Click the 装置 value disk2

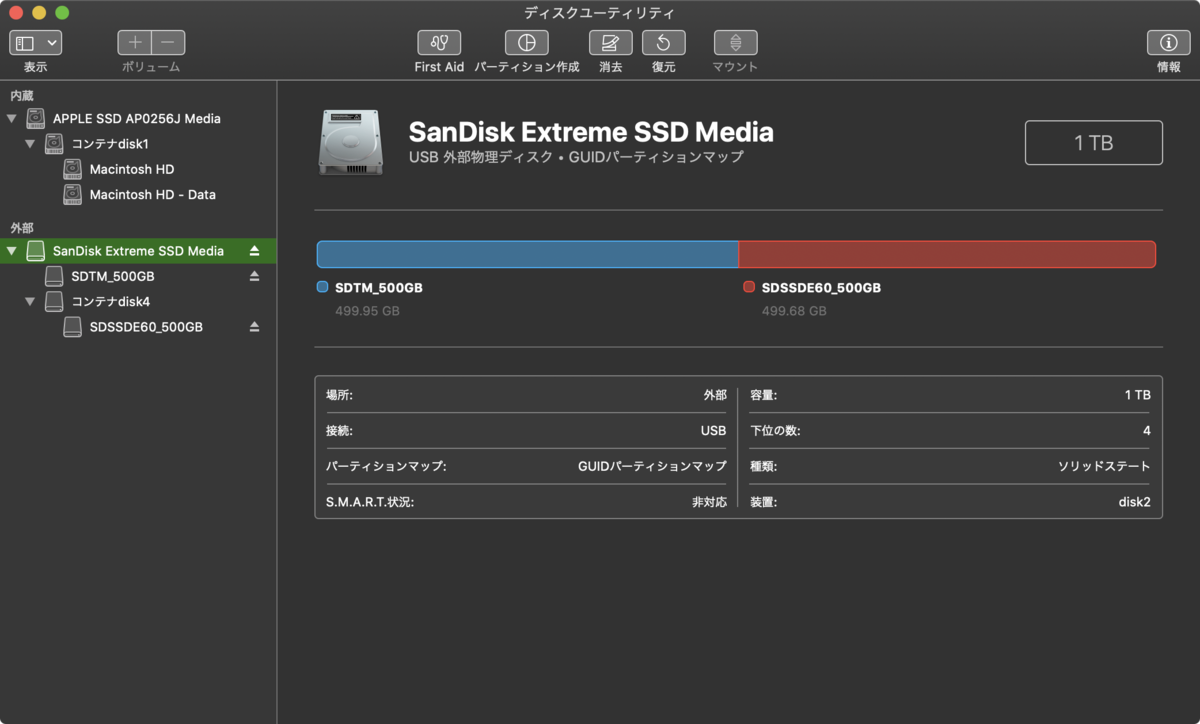(1134, 502)
